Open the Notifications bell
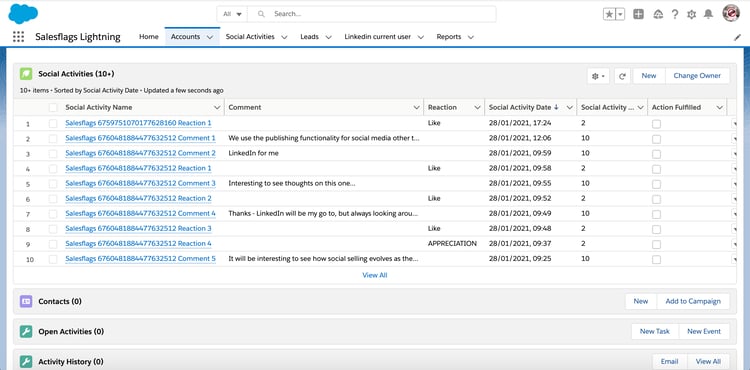750x370 pixels. [x=708, y=14]
